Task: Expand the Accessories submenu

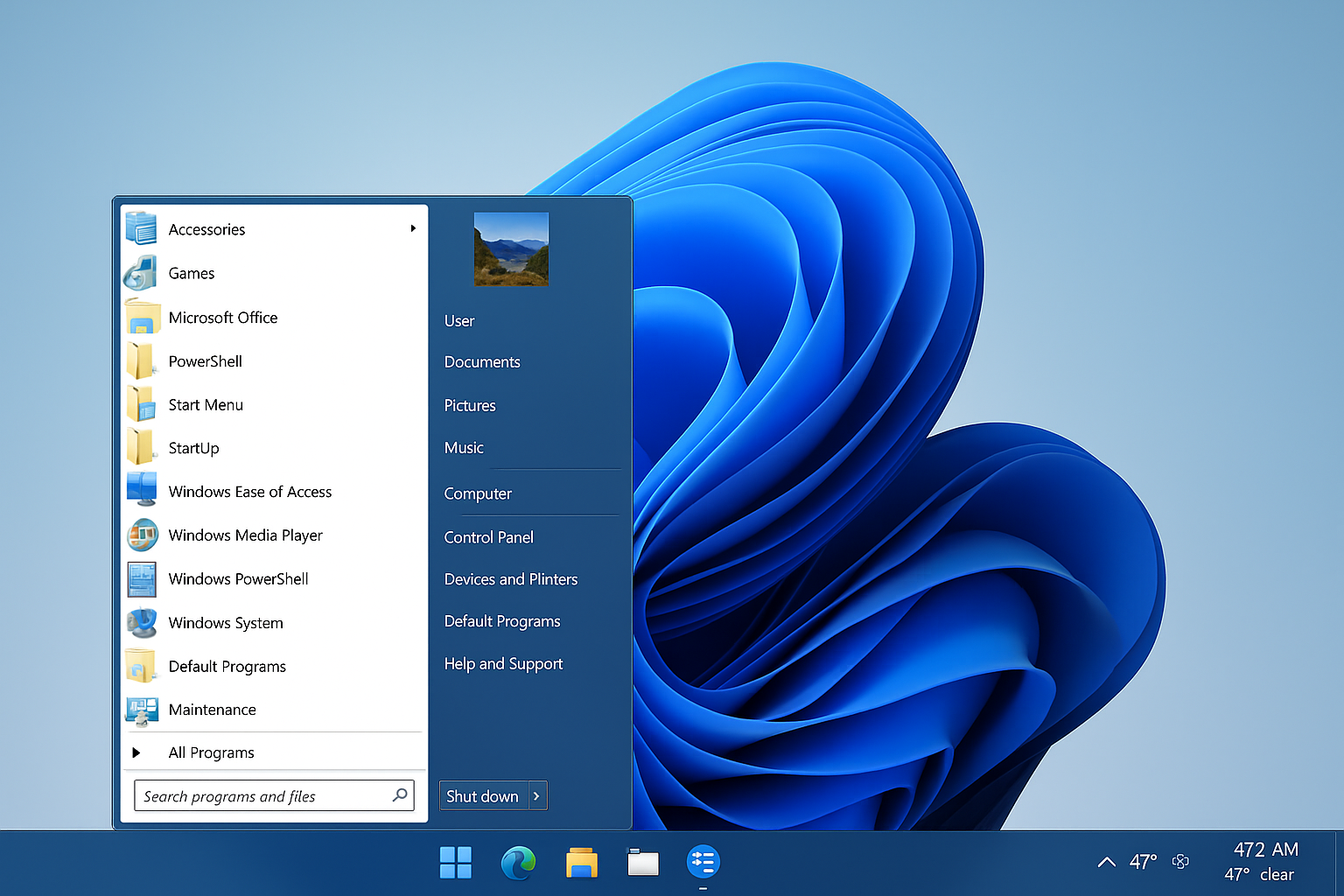Action: 206,228
